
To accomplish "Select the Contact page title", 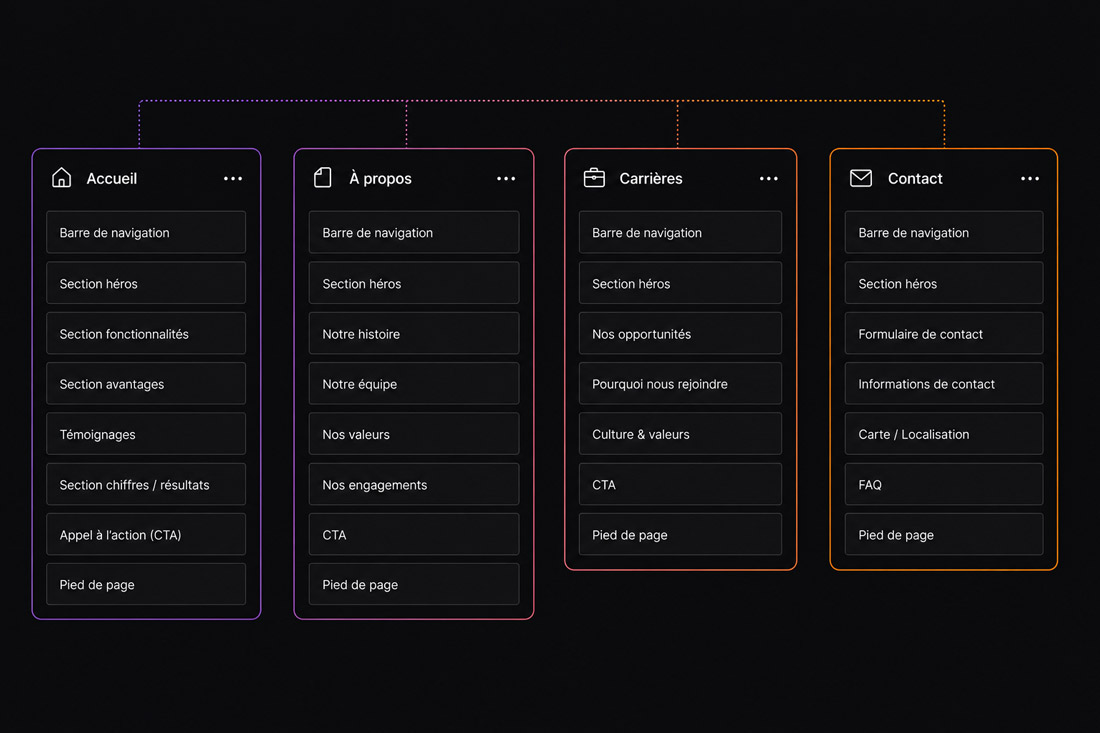I will 915,179.
